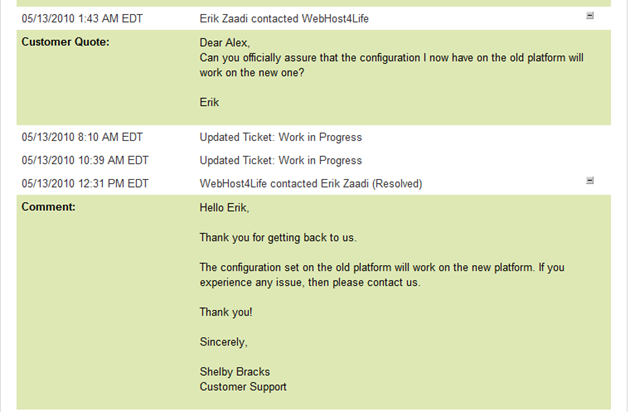Click 'Thank you for getting back to us.'
This screenshot has height=412, width=640.
(278, 238)
